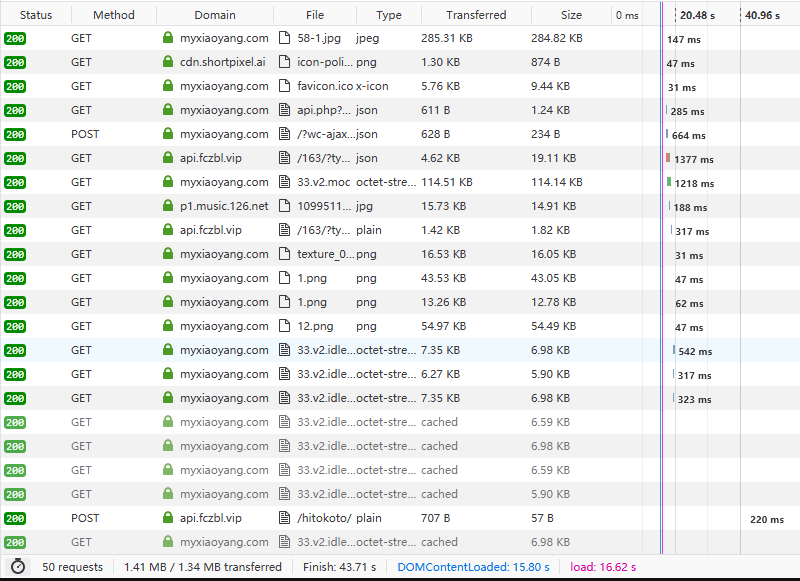Image resolution: width=800 pixels, height=581 pixels.
Task: Click the p1.music.126.net domain cell
Action: coord(224,206)
